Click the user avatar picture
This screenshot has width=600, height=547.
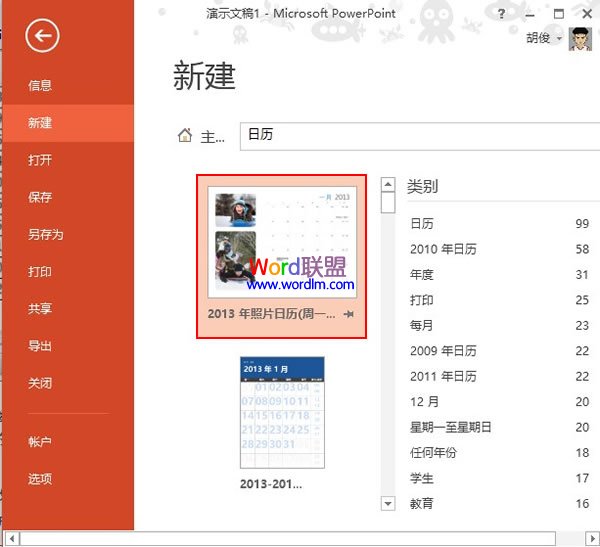coord(580,39)
